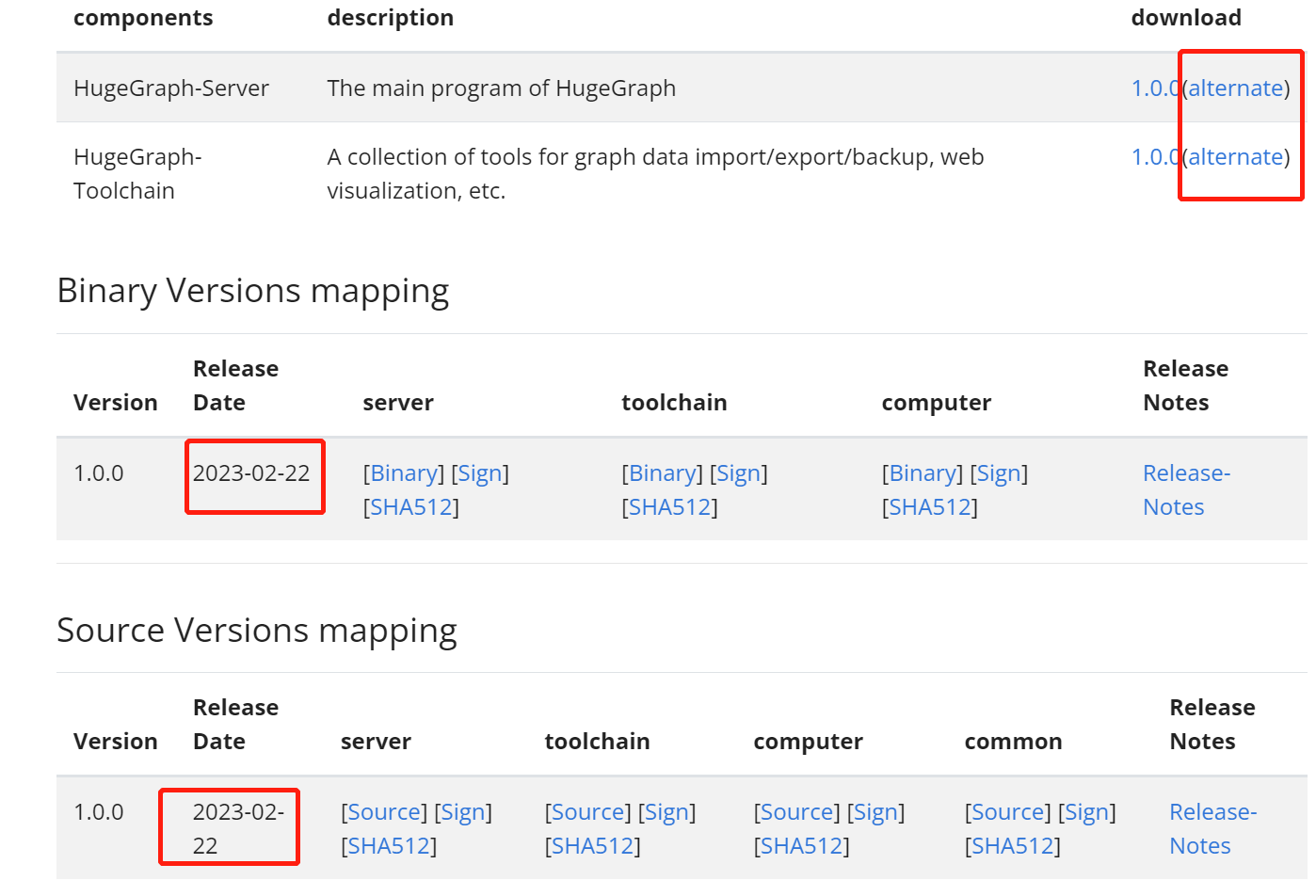This screenshot has width=1316, height=896.
Task: Select the "common" column header in Source table
Action: (1013, 742)
